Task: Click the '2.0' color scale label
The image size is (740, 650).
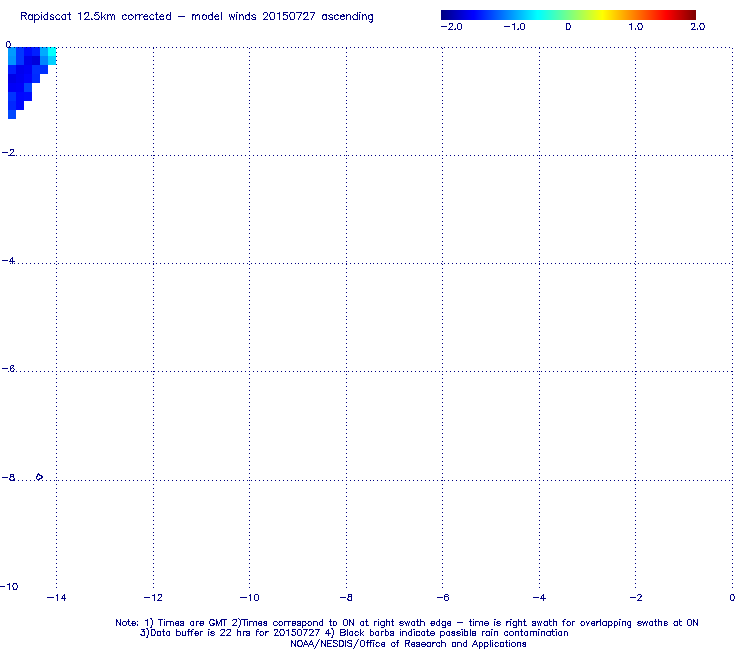Action: (698, 27)
